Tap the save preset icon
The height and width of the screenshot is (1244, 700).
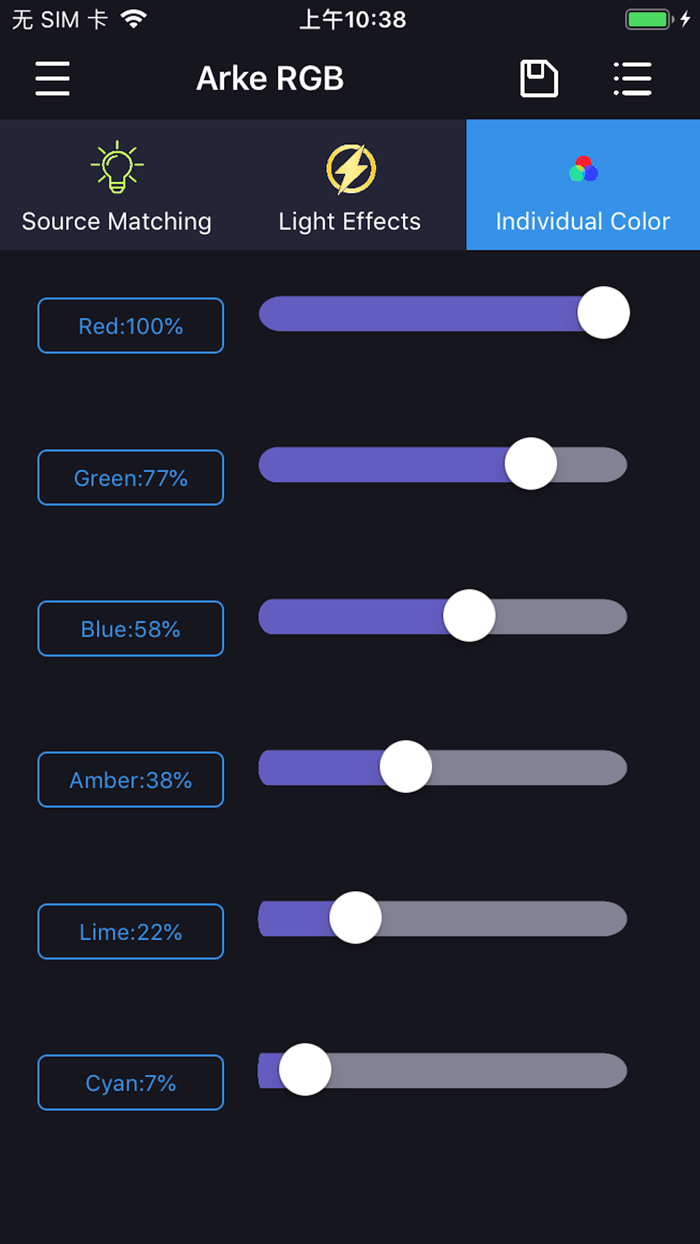click(538, 78)
